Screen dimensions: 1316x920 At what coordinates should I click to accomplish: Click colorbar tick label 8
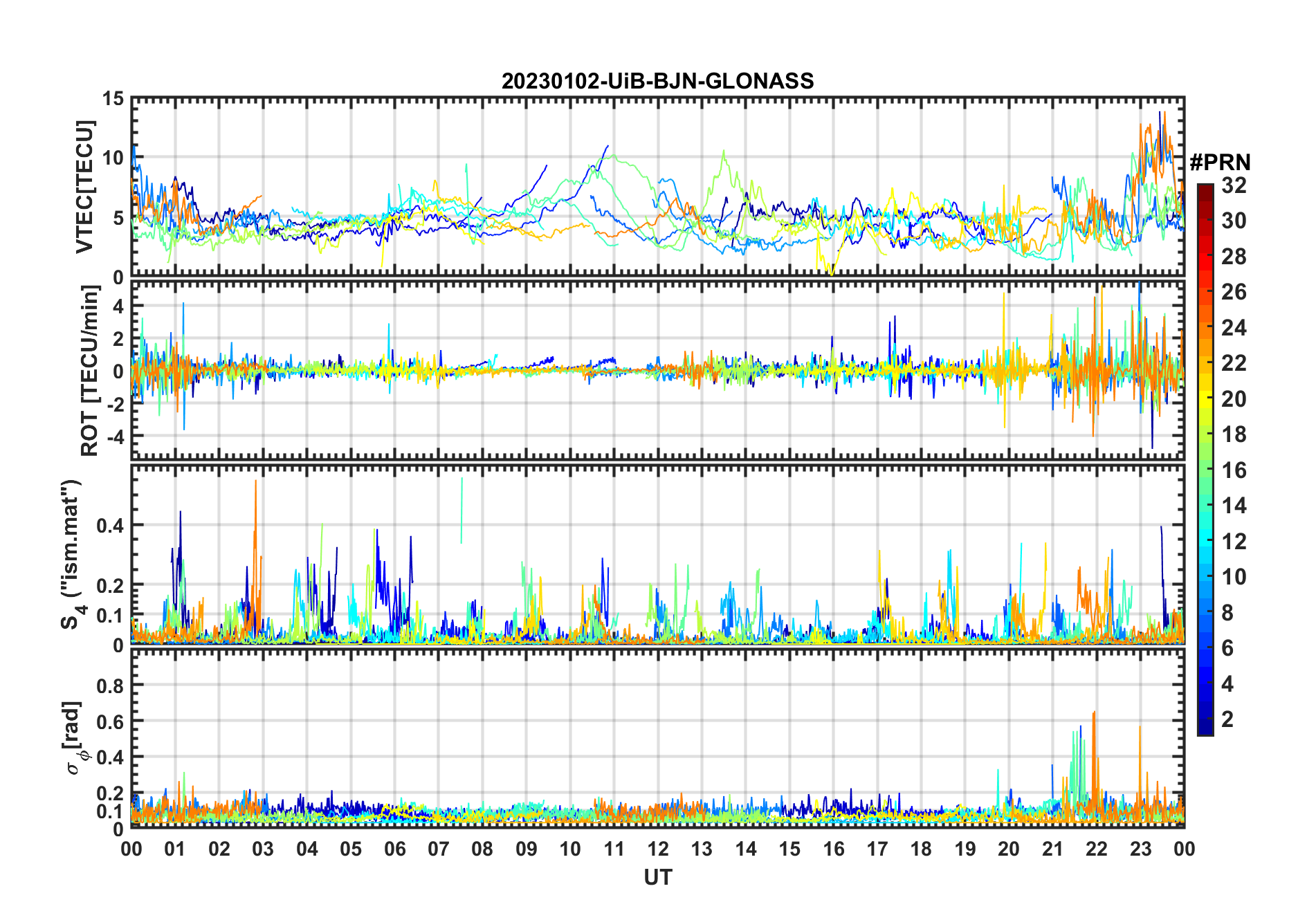click(x=1227, y=612)
